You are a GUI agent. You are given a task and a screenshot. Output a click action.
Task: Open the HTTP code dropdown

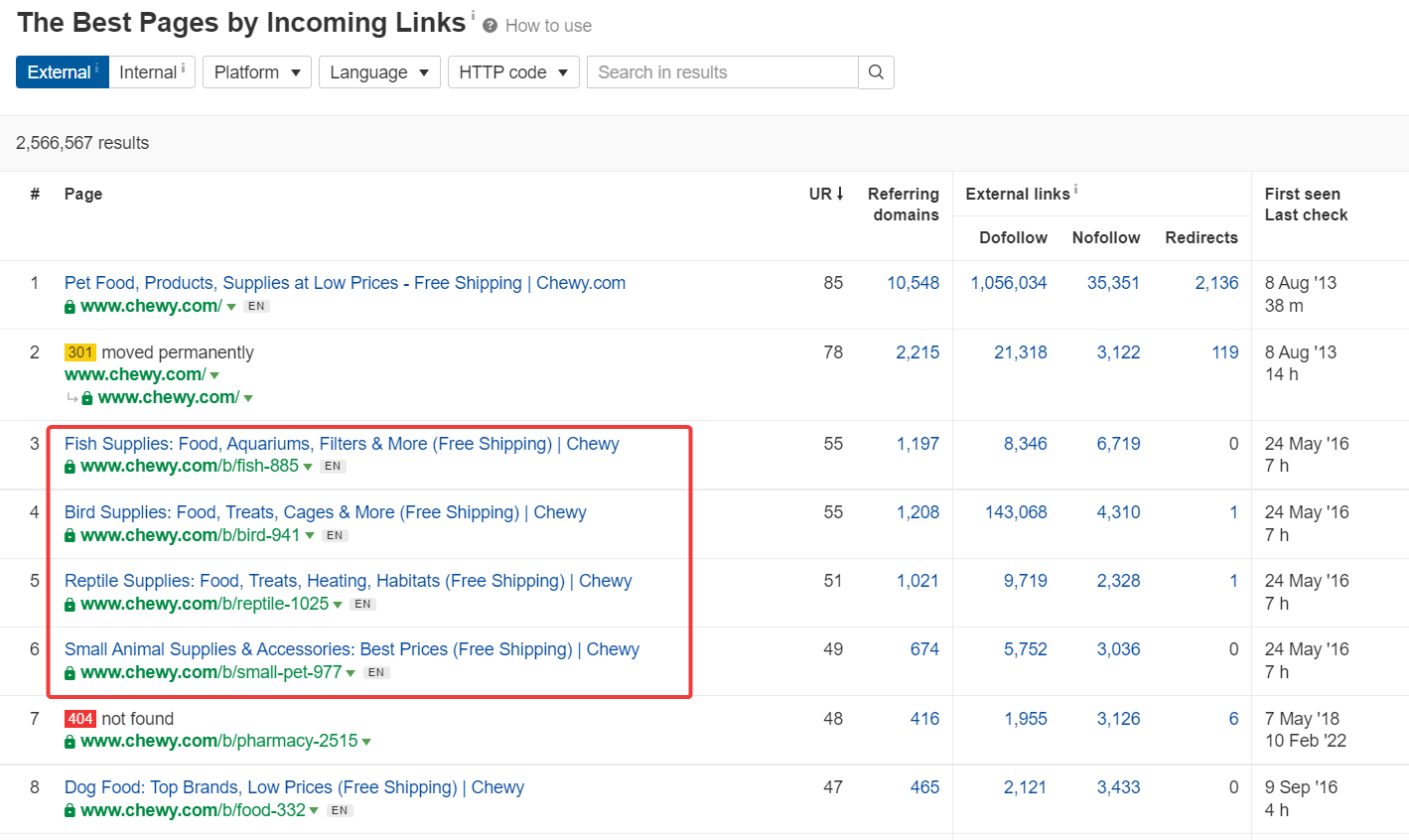pyautogui.click(x=513, y=72)
